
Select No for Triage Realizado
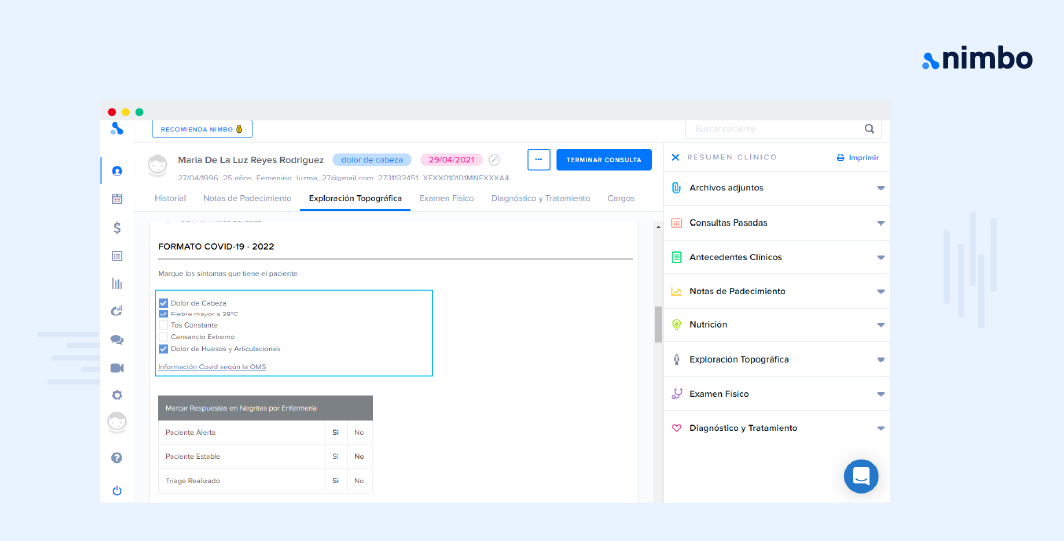pos(359,481)
